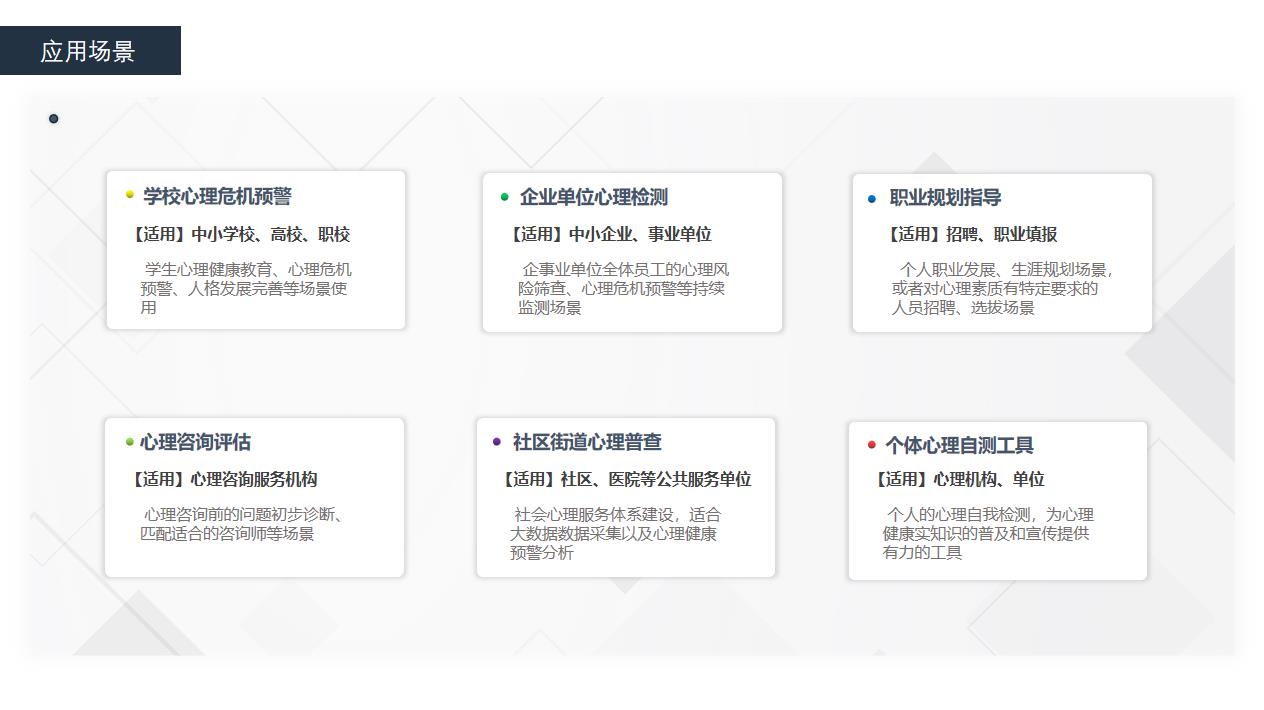Click the red bullet beside 个体心理自测工具
The height and width of the screenshot is (710, 1264).
872,445
